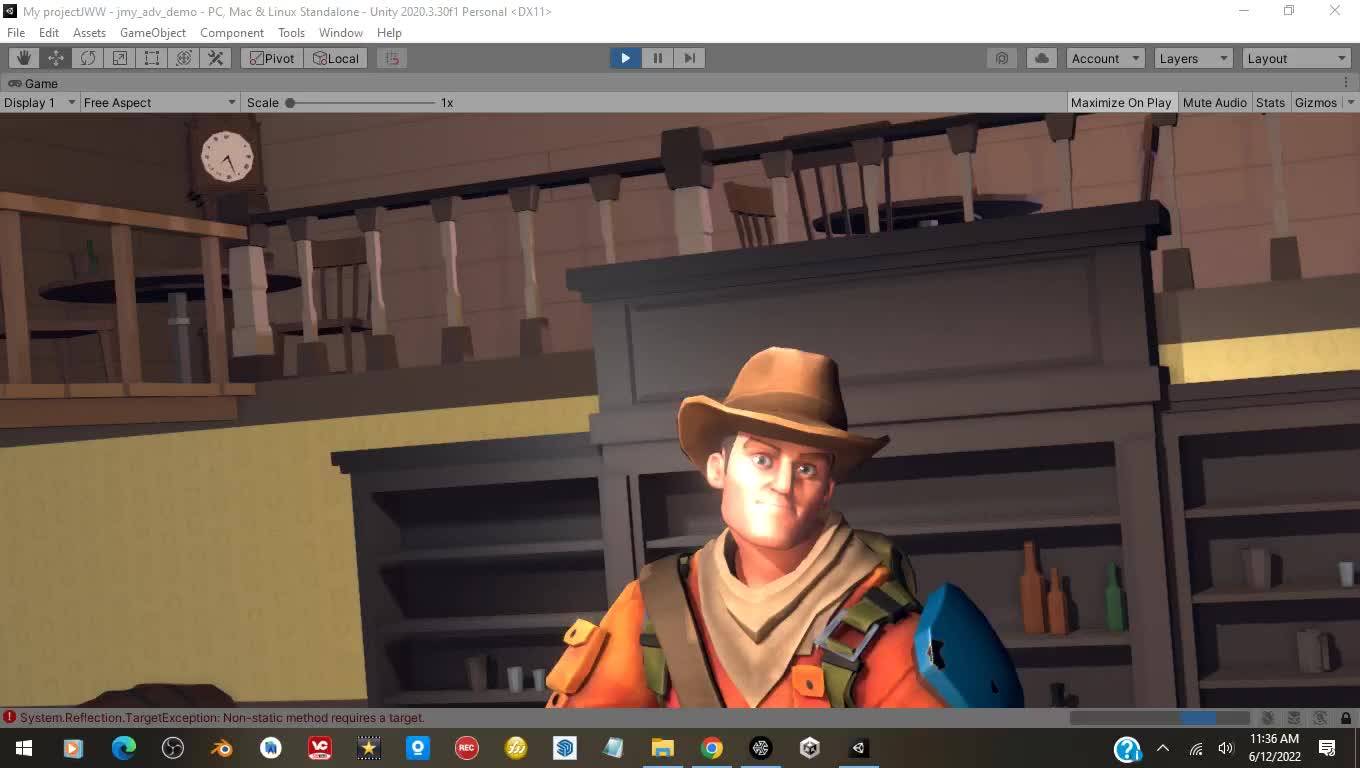Open the volume tray icon
The height and width of the screenshot is (768, 1360).
click(1226, 748)
